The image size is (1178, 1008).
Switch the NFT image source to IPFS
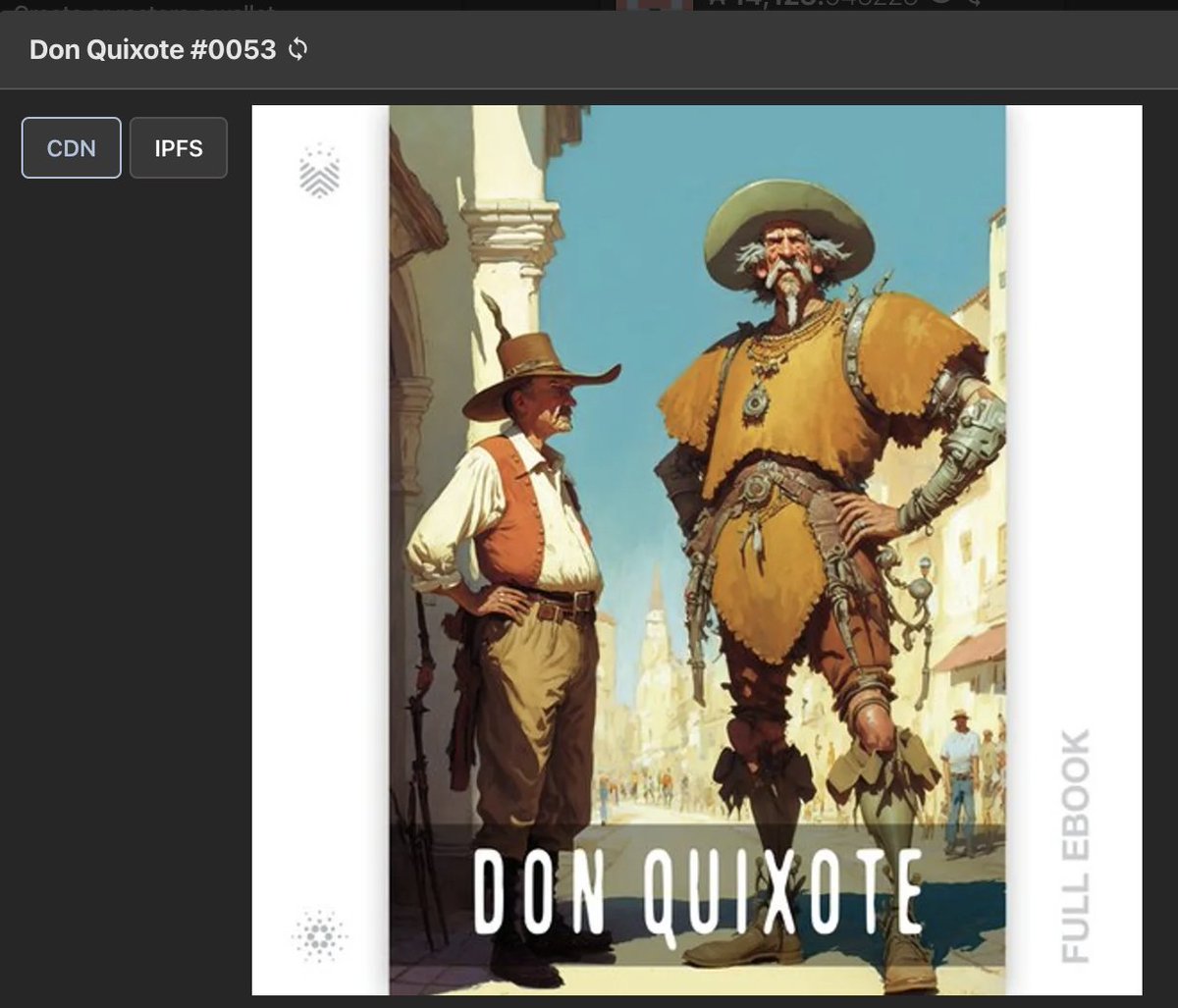click(x=178, y=147)
